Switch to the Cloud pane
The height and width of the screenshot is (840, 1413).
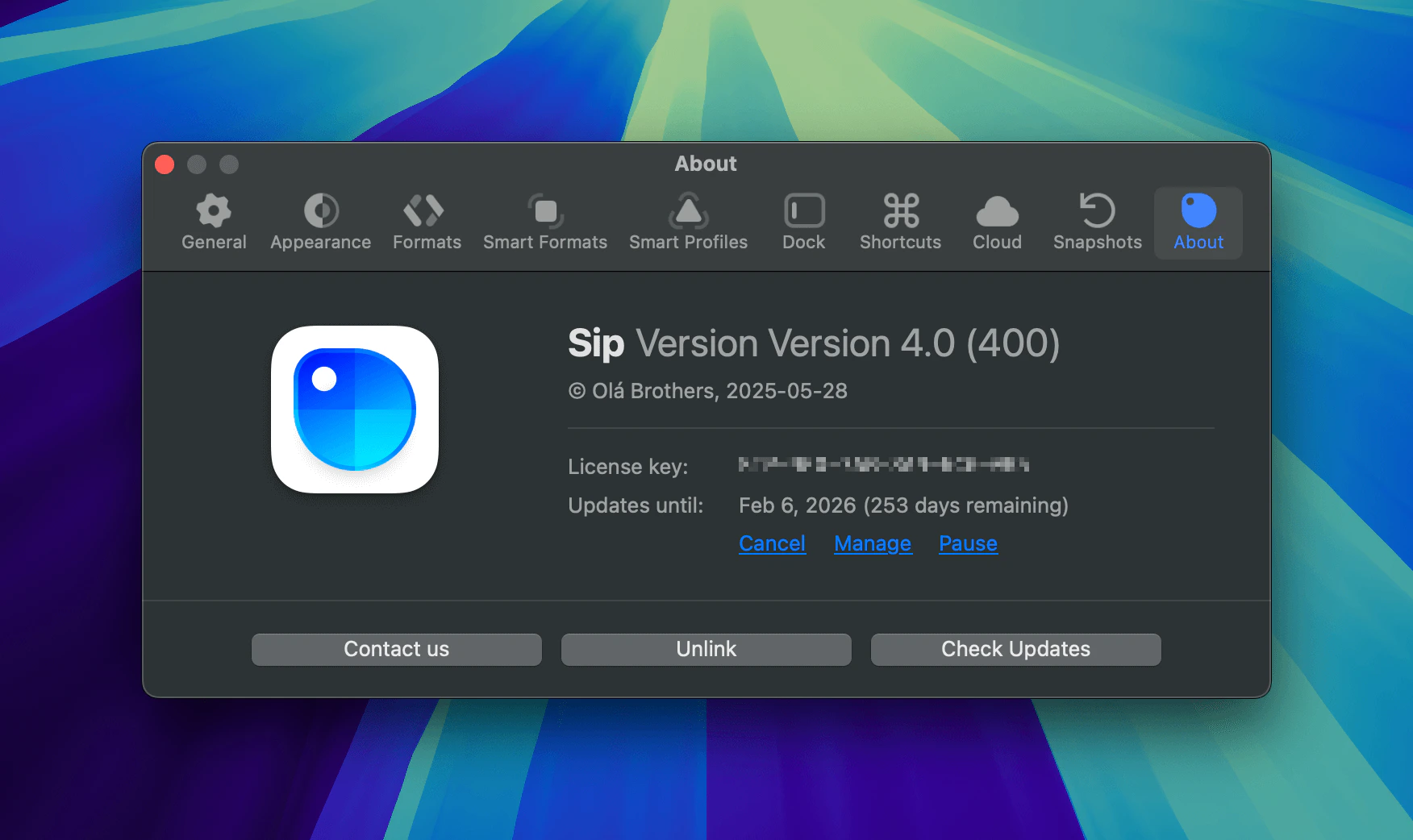pos(997,223)
